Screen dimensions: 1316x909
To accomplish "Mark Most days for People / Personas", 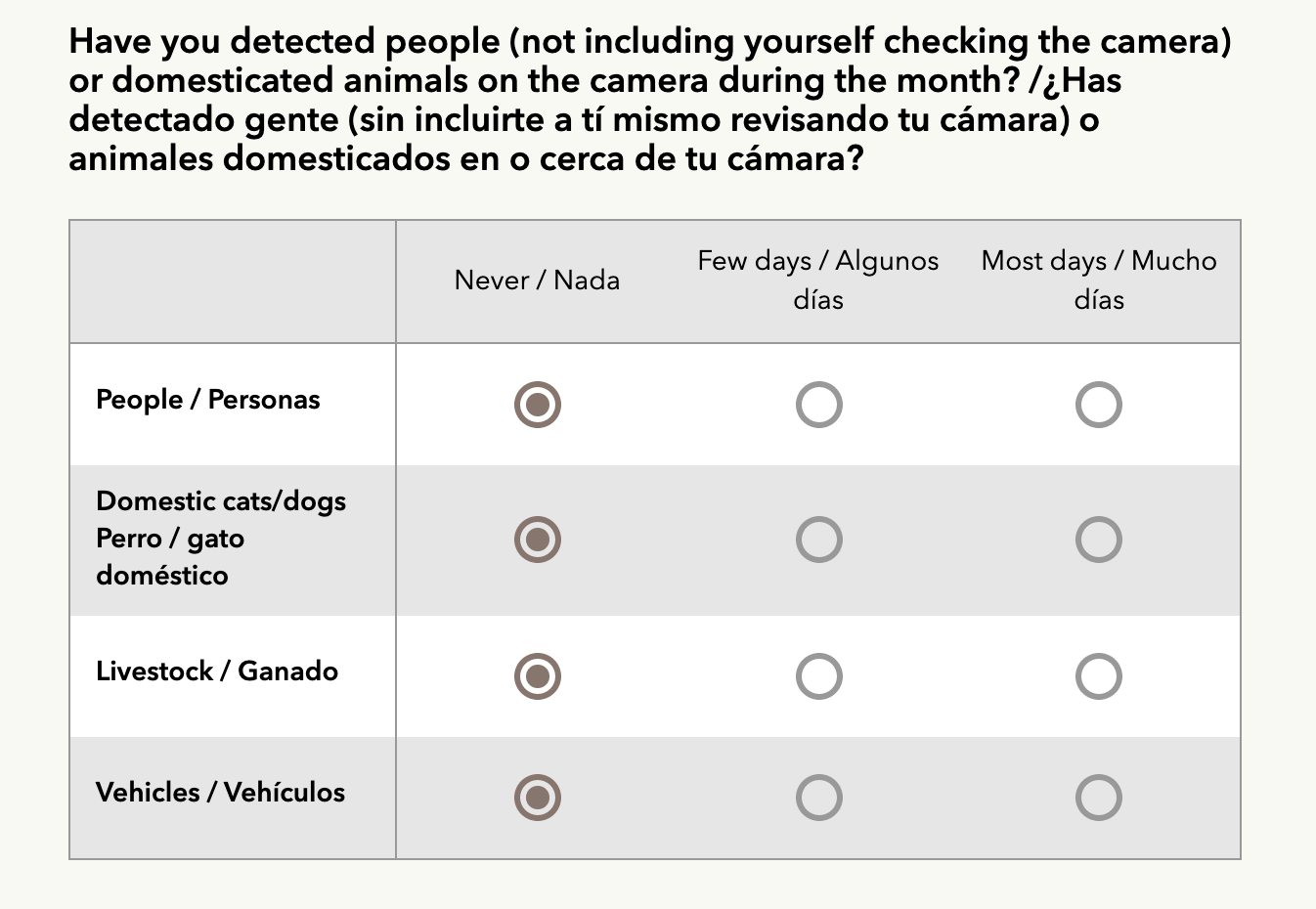I will coord(1098,405).
